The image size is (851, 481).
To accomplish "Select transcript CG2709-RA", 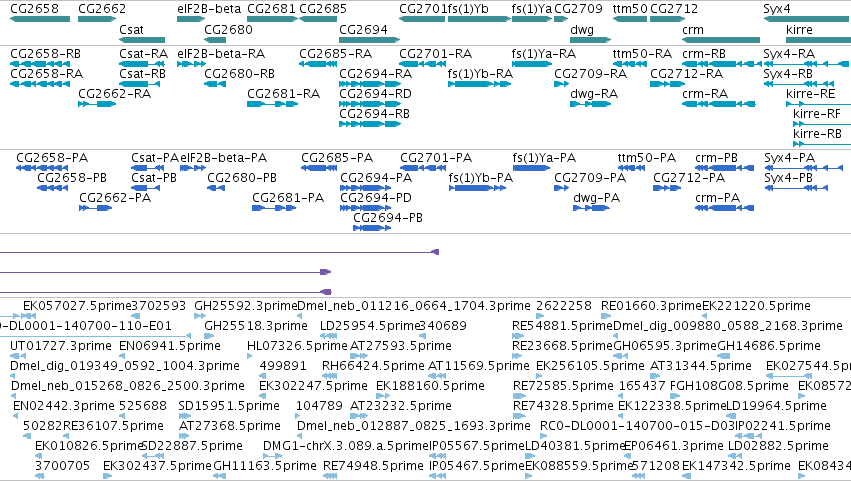I will pyautogui.click(x=561, y=84).
